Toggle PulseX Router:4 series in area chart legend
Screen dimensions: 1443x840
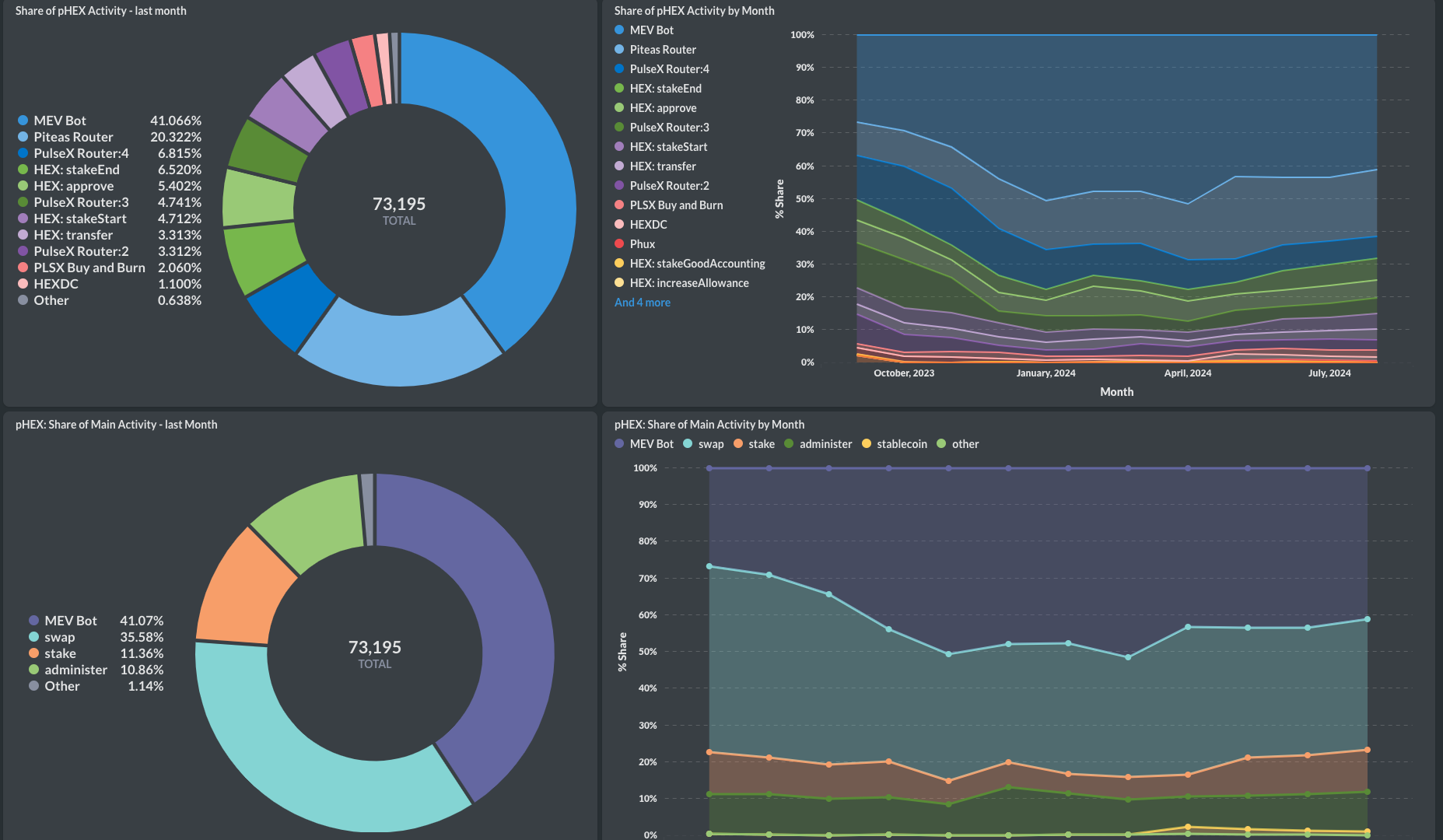[x=661, y=69]
